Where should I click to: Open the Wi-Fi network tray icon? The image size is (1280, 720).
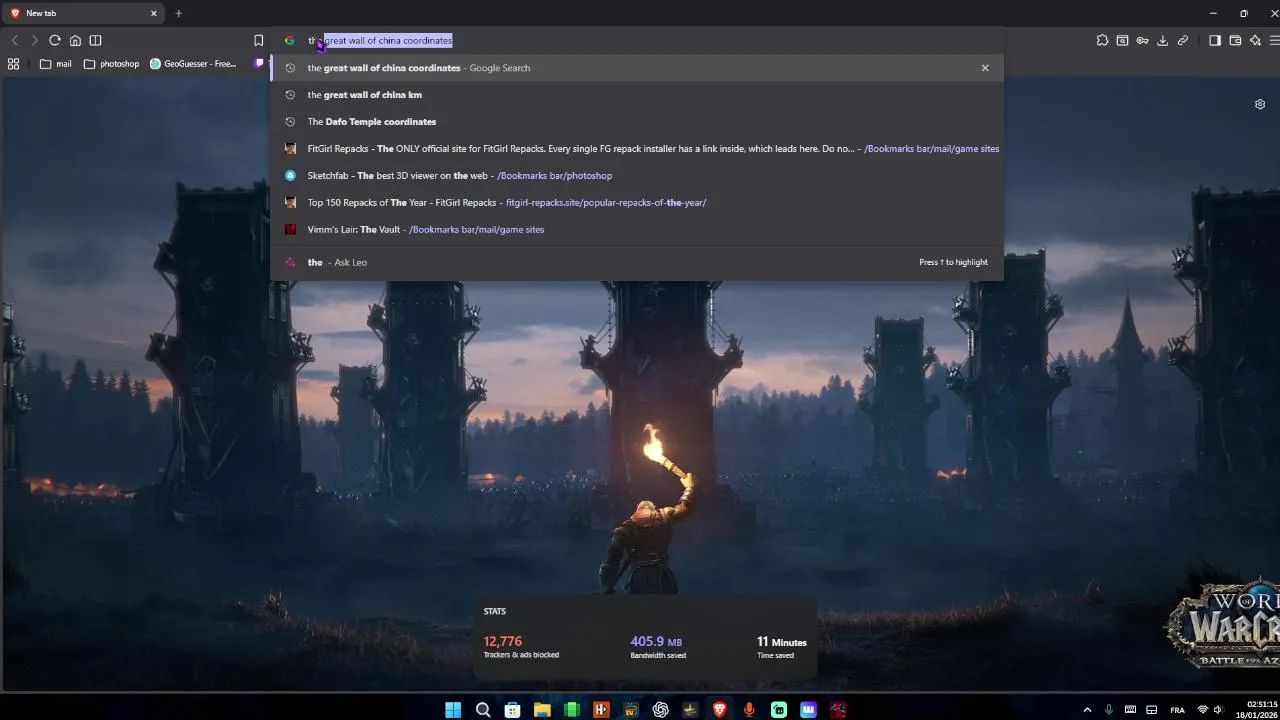pyautogui.click(x=1202, y=710)
